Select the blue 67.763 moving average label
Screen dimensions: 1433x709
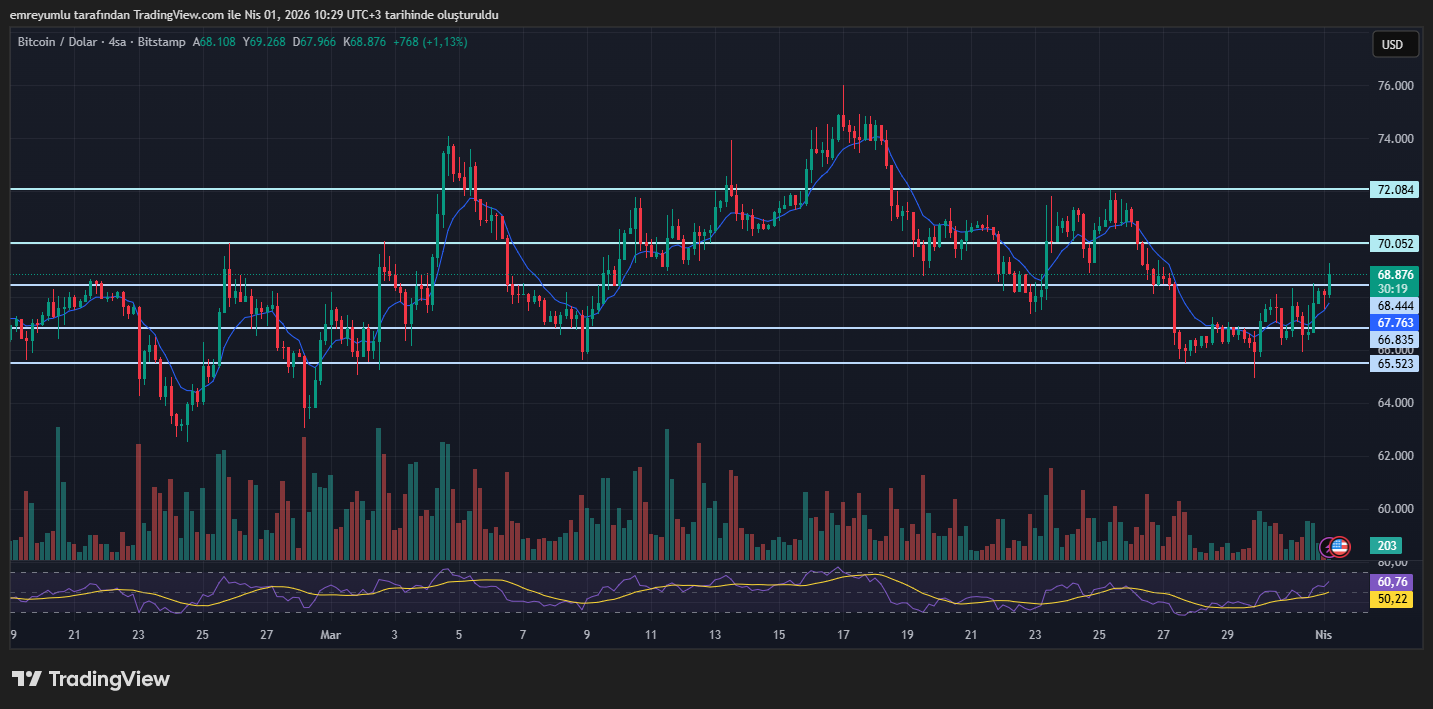[1394, 323]
